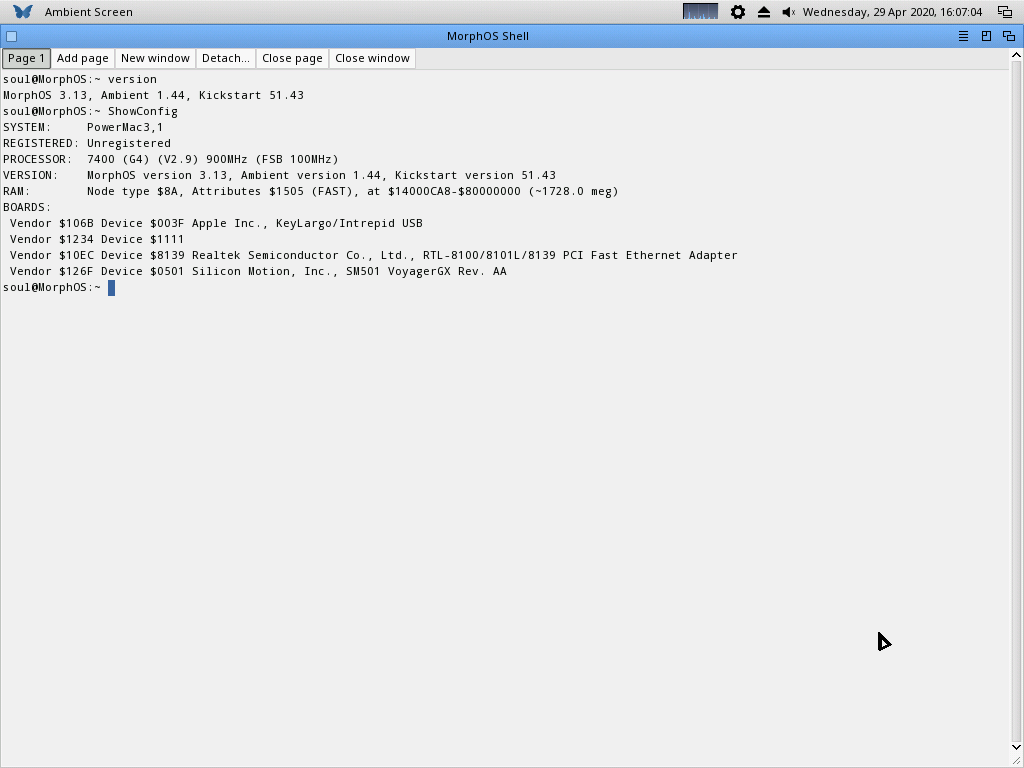Open a new shell with New window
Image resolution: width=1024 pixels, height=768 pixels.
click(x=155, y=58)
